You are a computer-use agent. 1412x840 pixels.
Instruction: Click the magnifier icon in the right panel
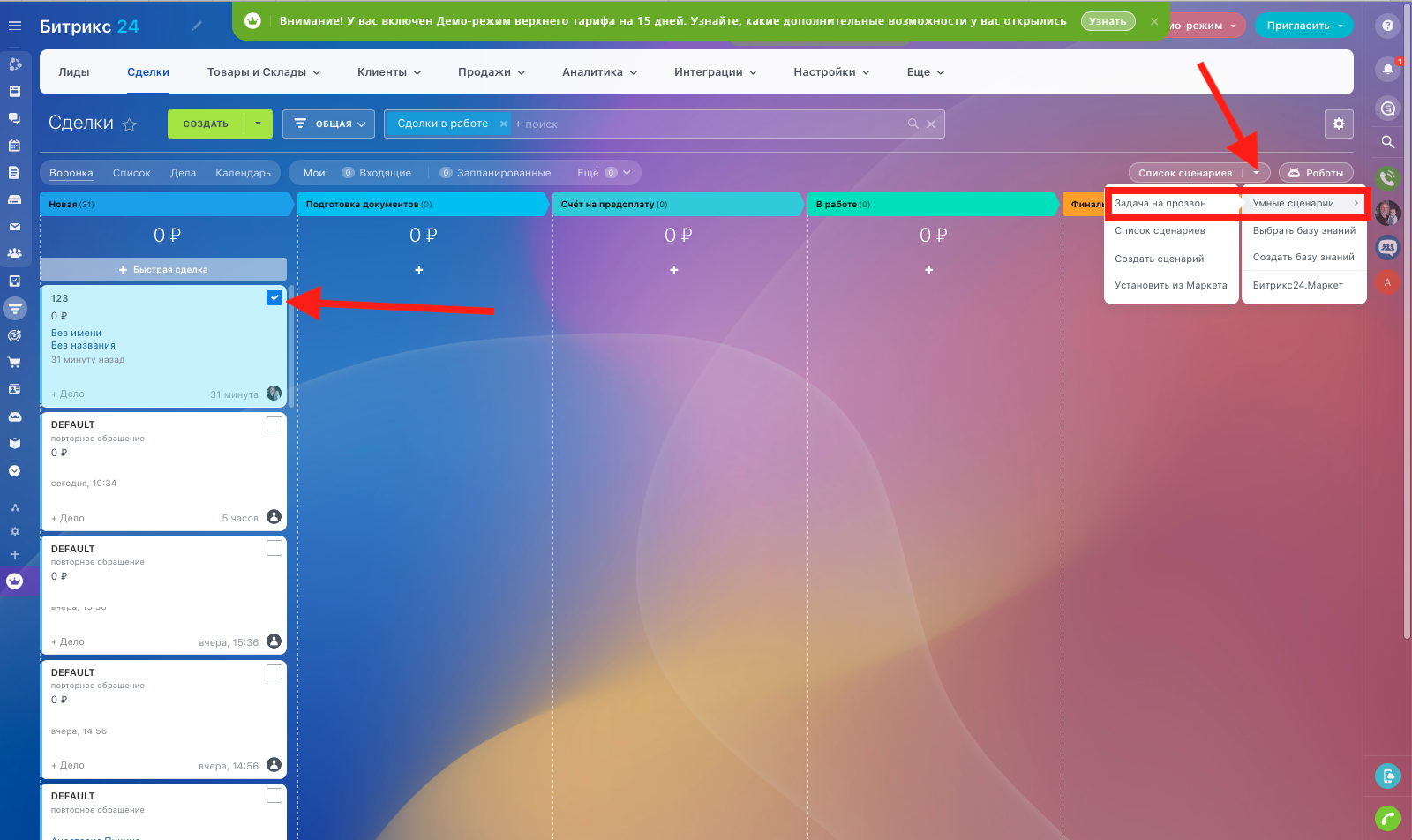tap(1387, 141)
